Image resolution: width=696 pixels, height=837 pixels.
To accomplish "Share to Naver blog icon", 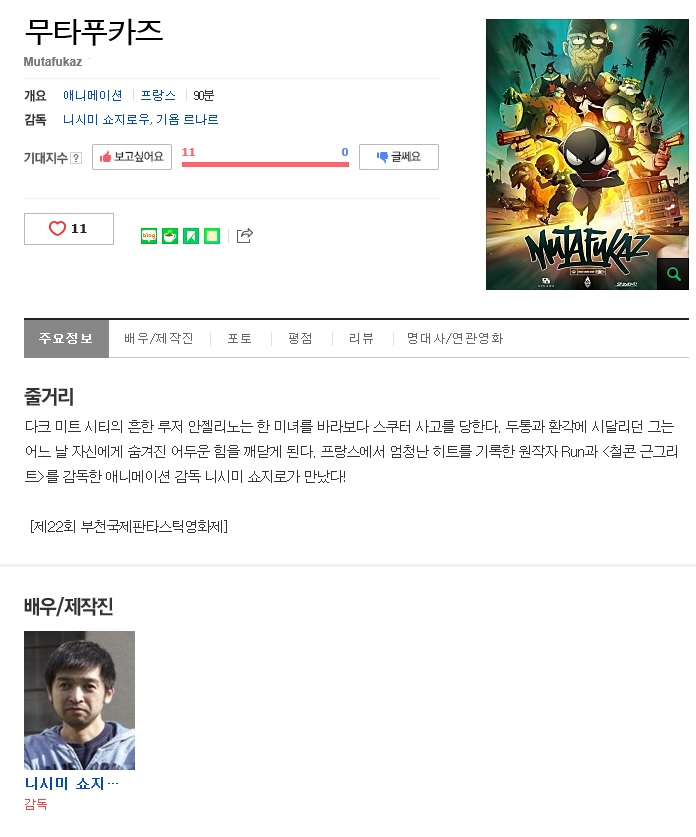I will [149, 236].
